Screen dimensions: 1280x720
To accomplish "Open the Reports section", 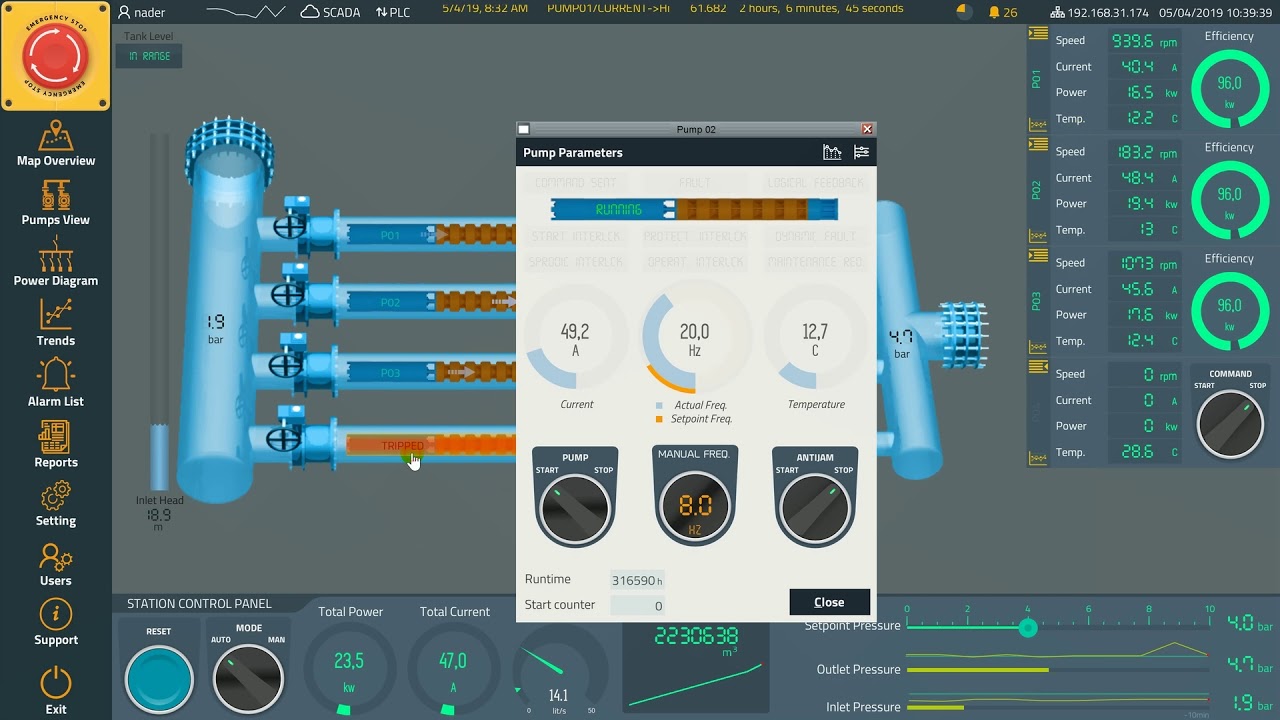I will point(56,445).
